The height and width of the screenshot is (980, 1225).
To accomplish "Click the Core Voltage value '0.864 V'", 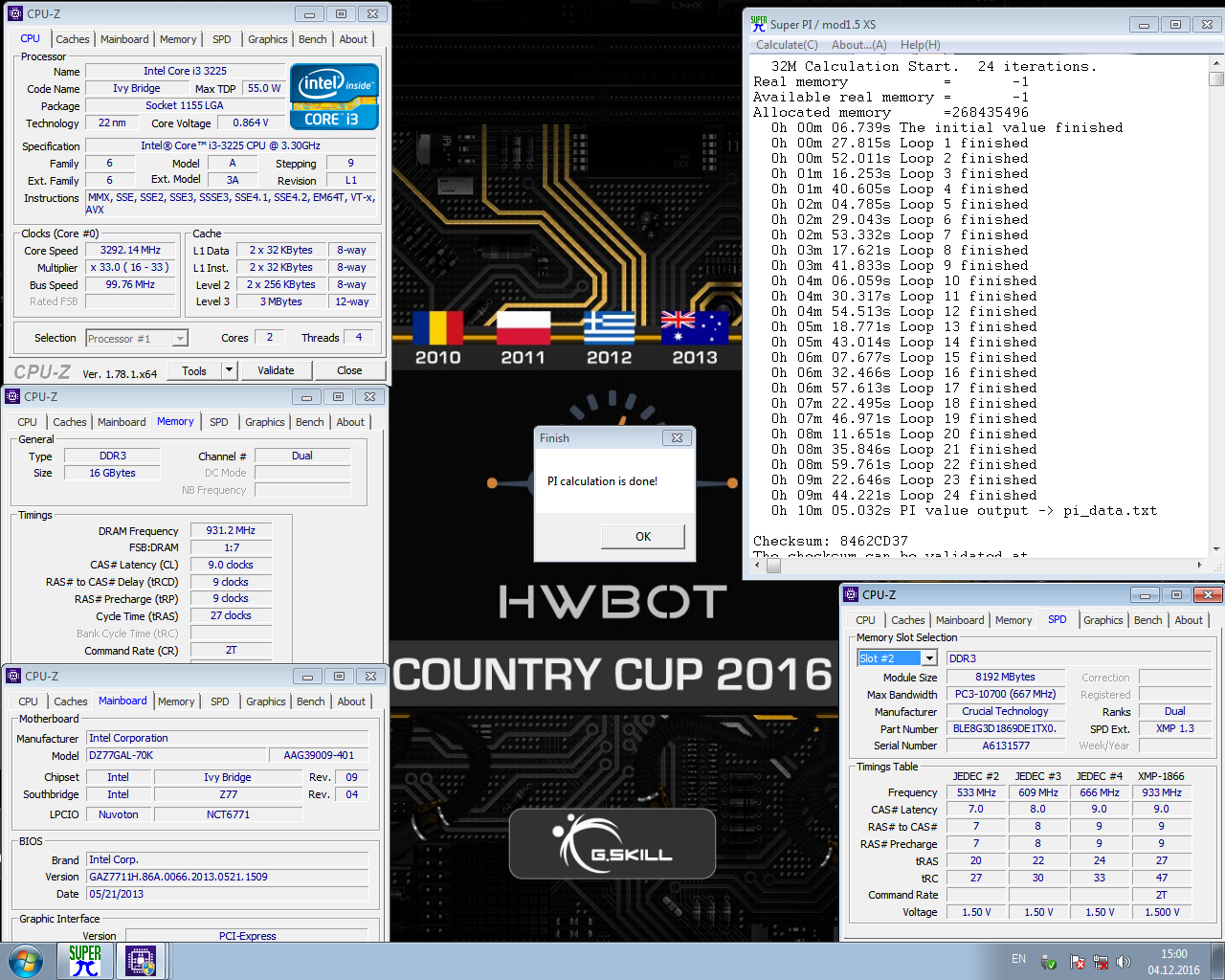I will pyautogui.click(x=251, y=122).
